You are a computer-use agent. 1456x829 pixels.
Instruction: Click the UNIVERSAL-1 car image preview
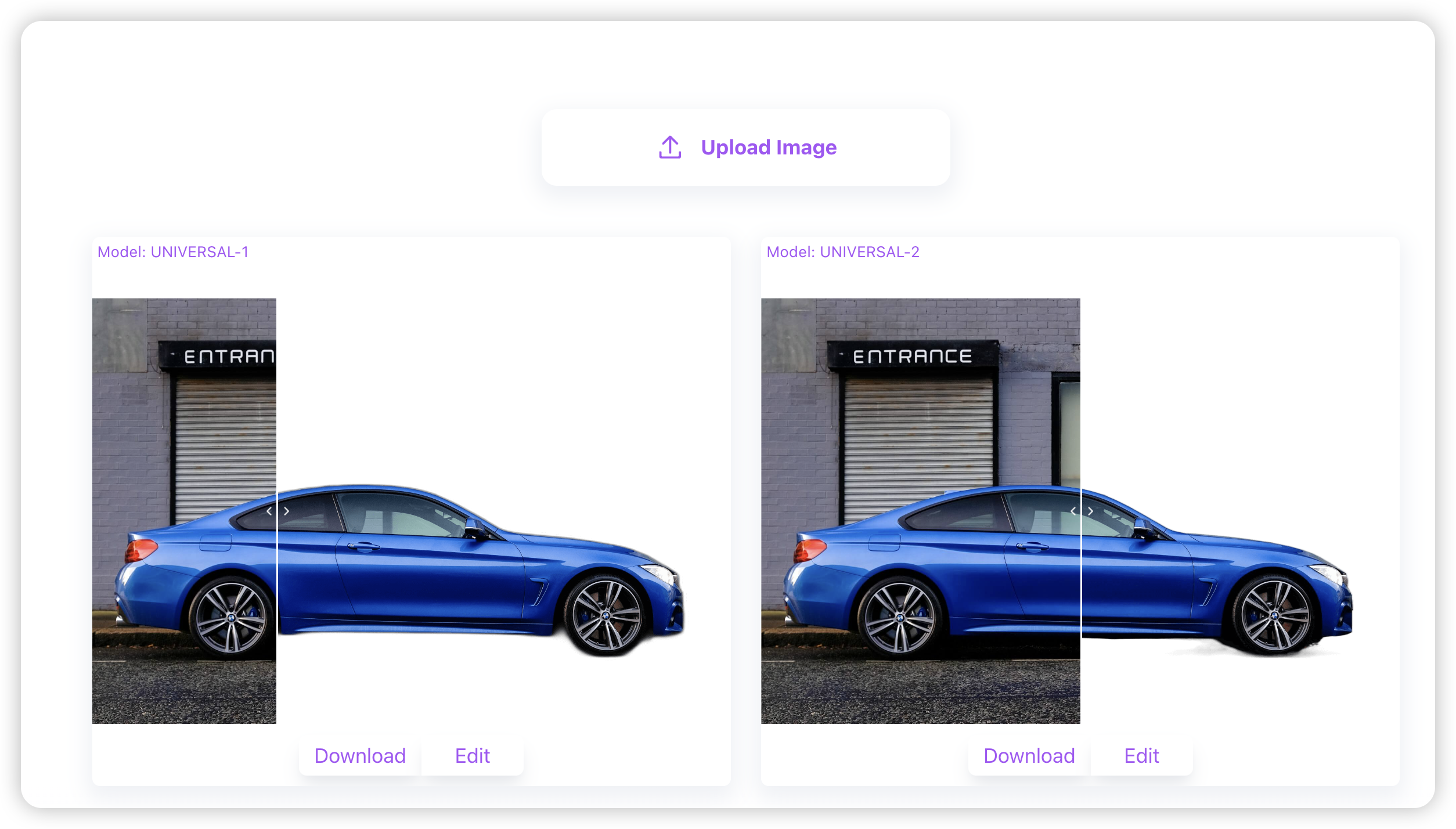point(411,511)
